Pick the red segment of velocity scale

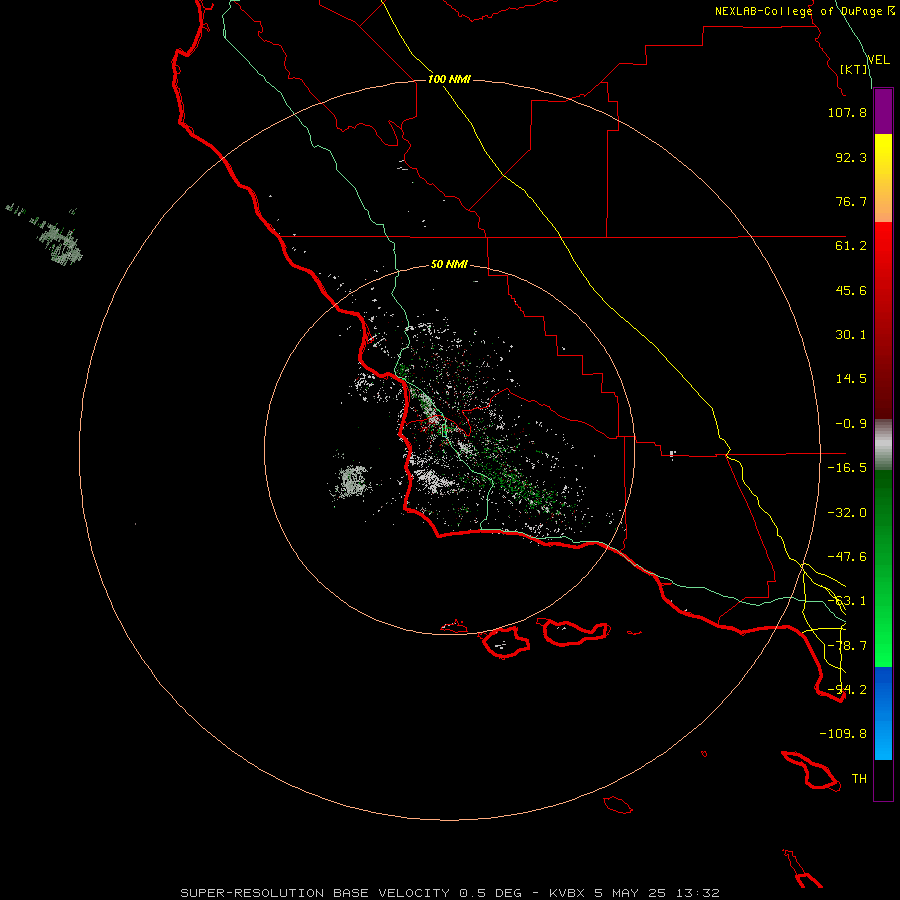coord(883,320)
